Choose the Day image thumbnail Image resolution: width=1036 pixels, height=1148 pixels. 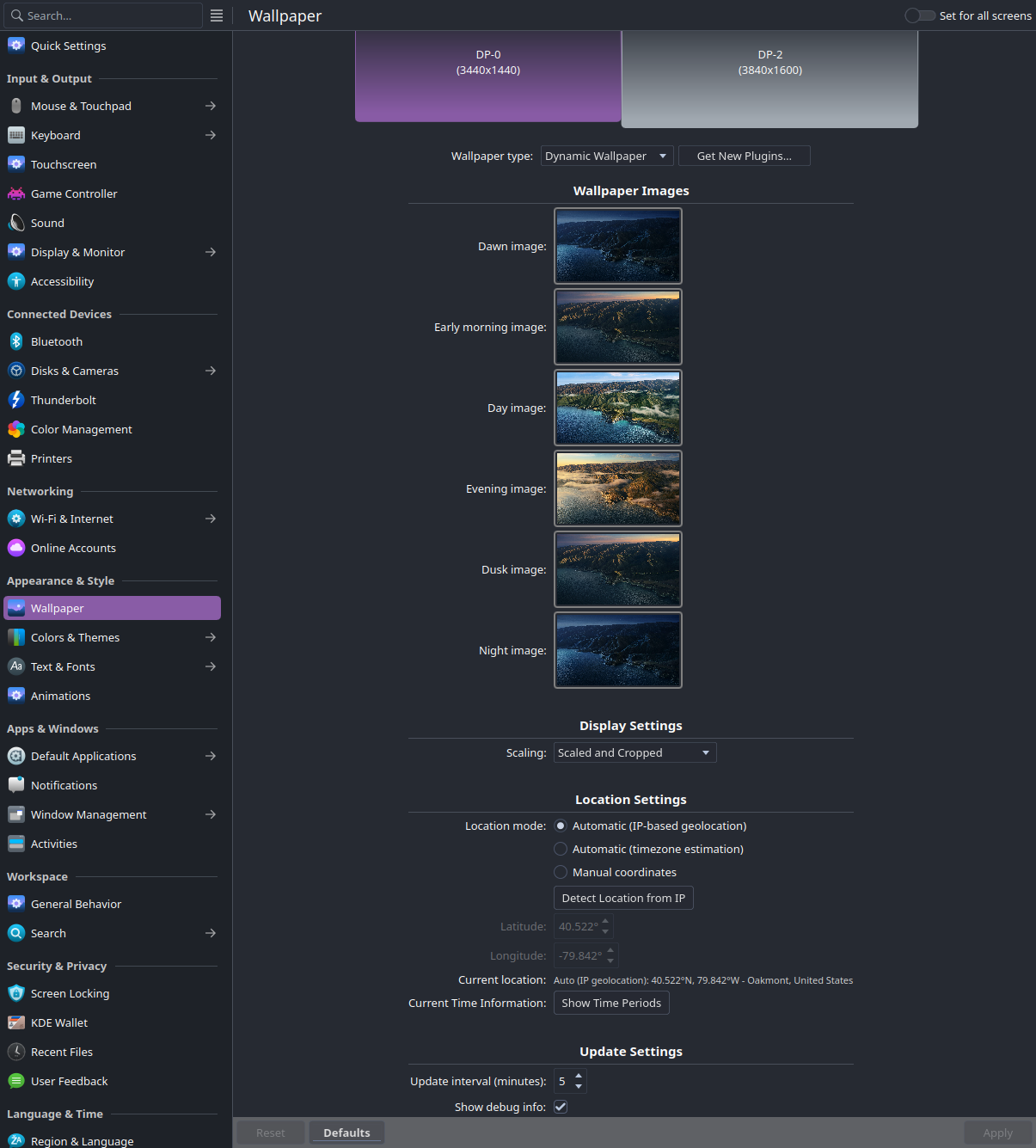(x=618, y=408)
